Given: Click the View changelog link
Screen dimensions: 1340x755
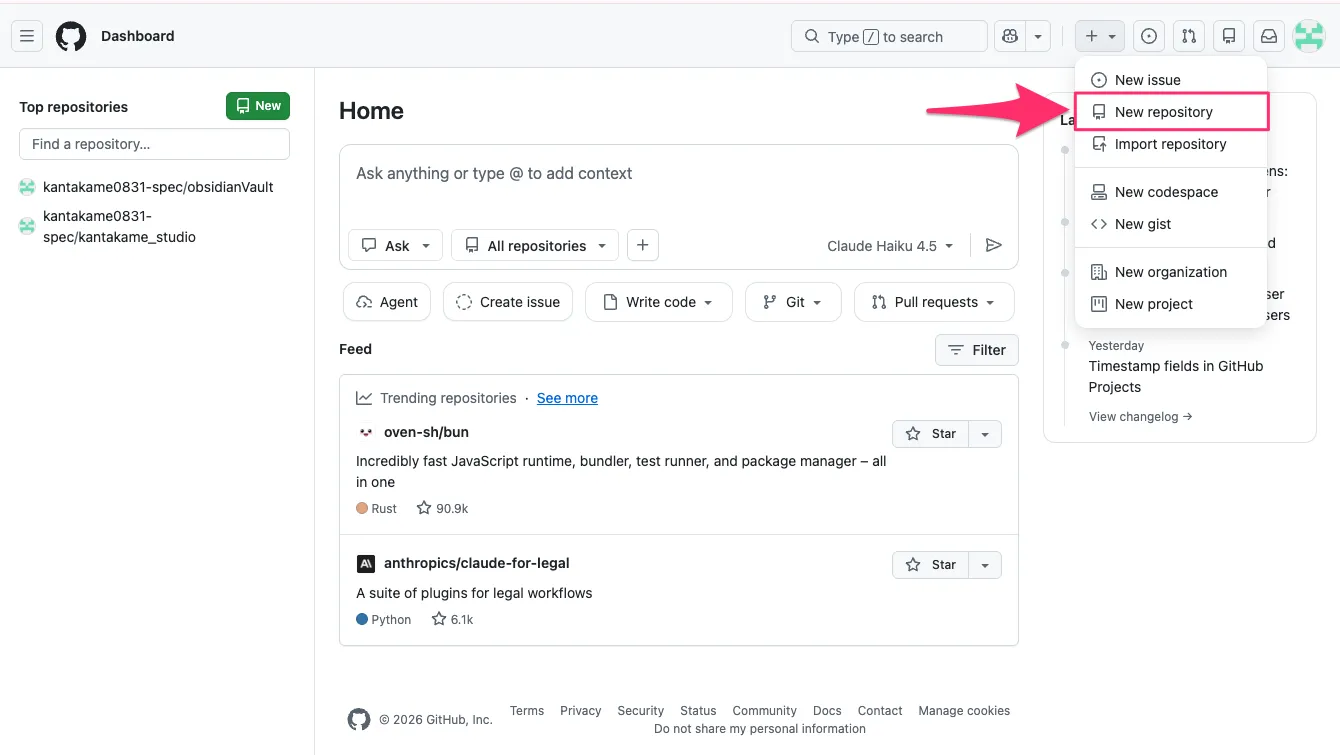Looking at the screenshot, I should pos(1140,417).
